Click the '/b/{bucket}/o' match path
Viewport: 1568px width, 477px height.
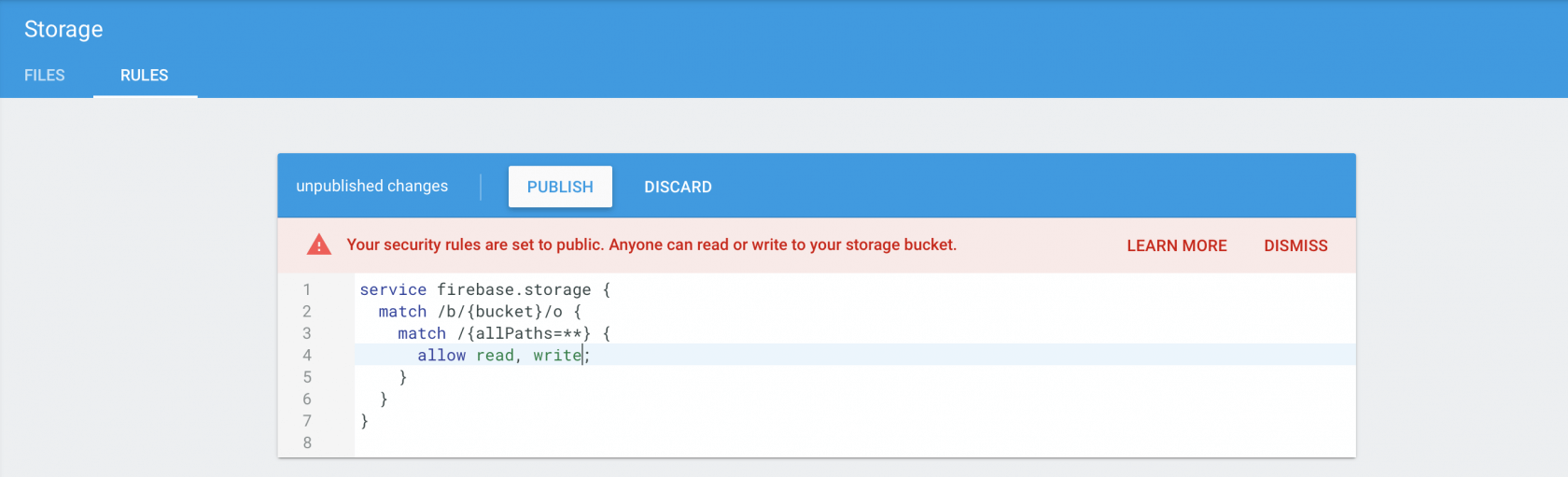pyautogui.click(x=500, y=312)
